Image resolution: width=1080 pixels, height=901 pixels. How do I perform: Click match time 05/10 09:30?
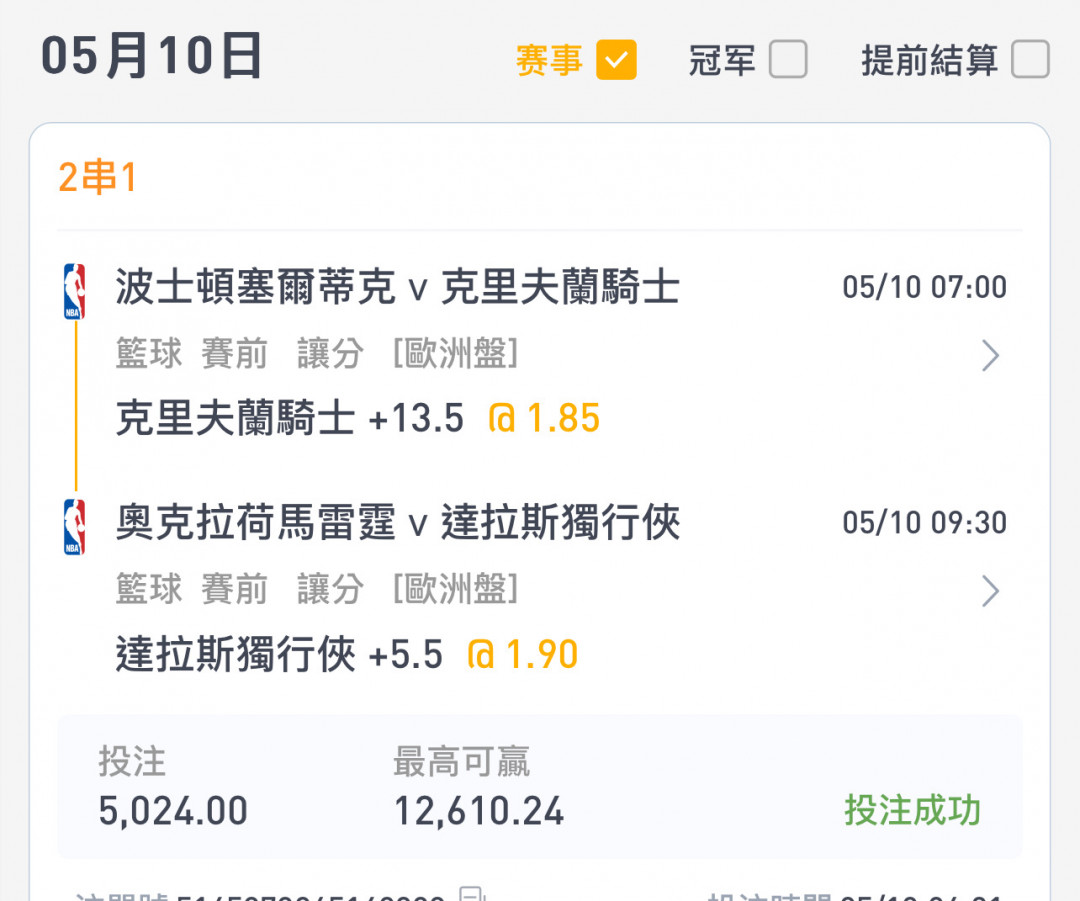click(924, 523)
